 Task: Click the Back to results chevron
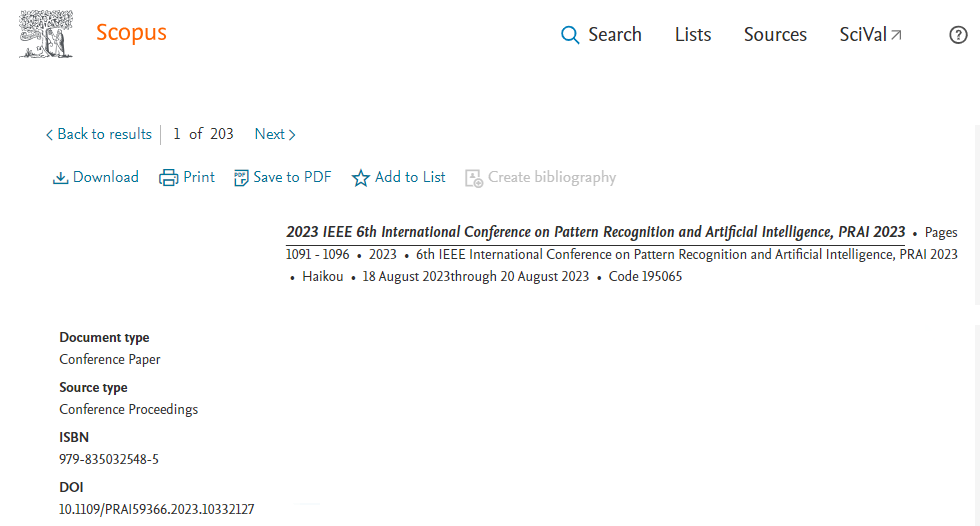pos(49,135)
